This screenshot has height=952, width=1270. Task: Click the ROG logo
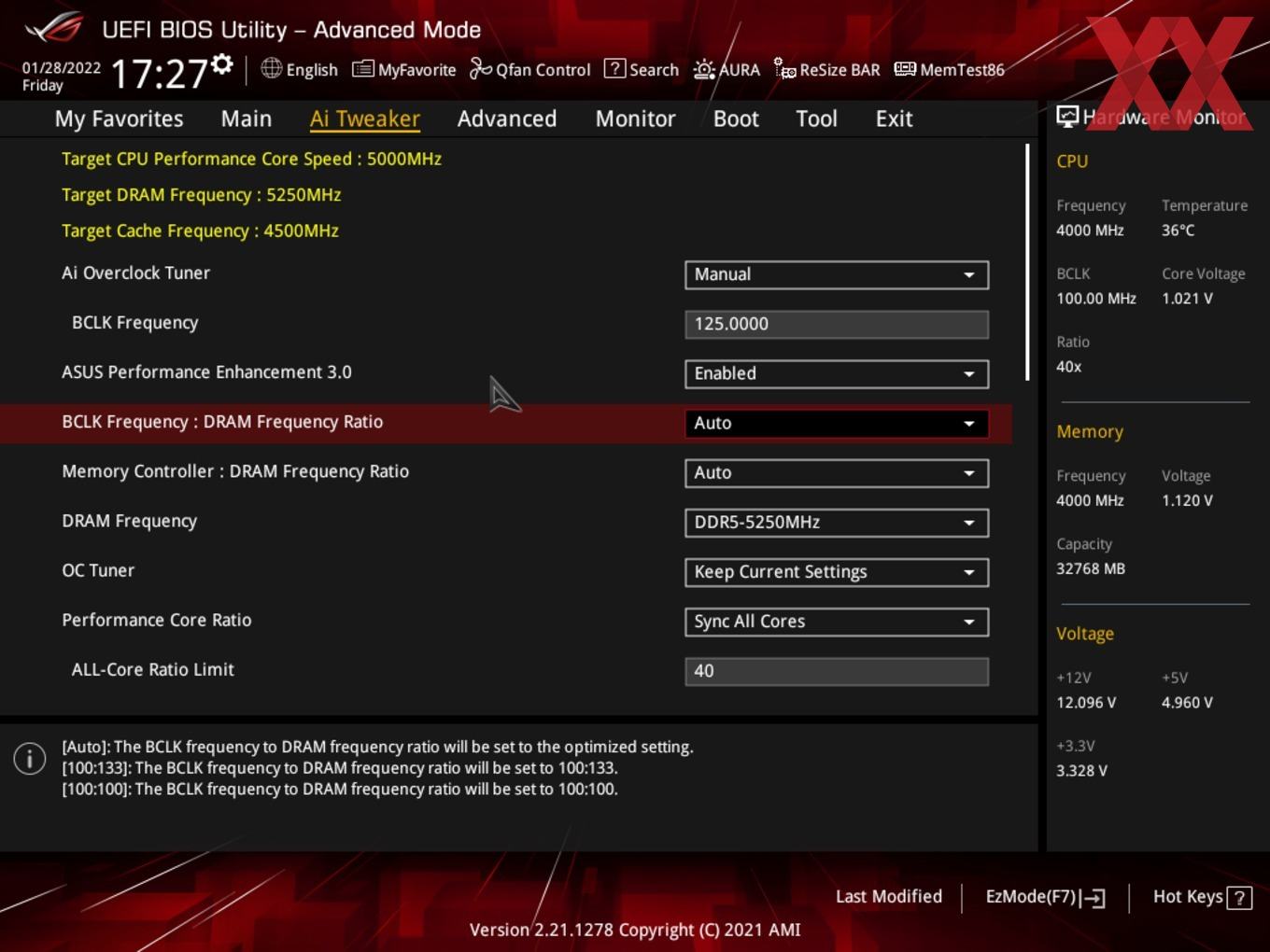(x=54, y=26)
